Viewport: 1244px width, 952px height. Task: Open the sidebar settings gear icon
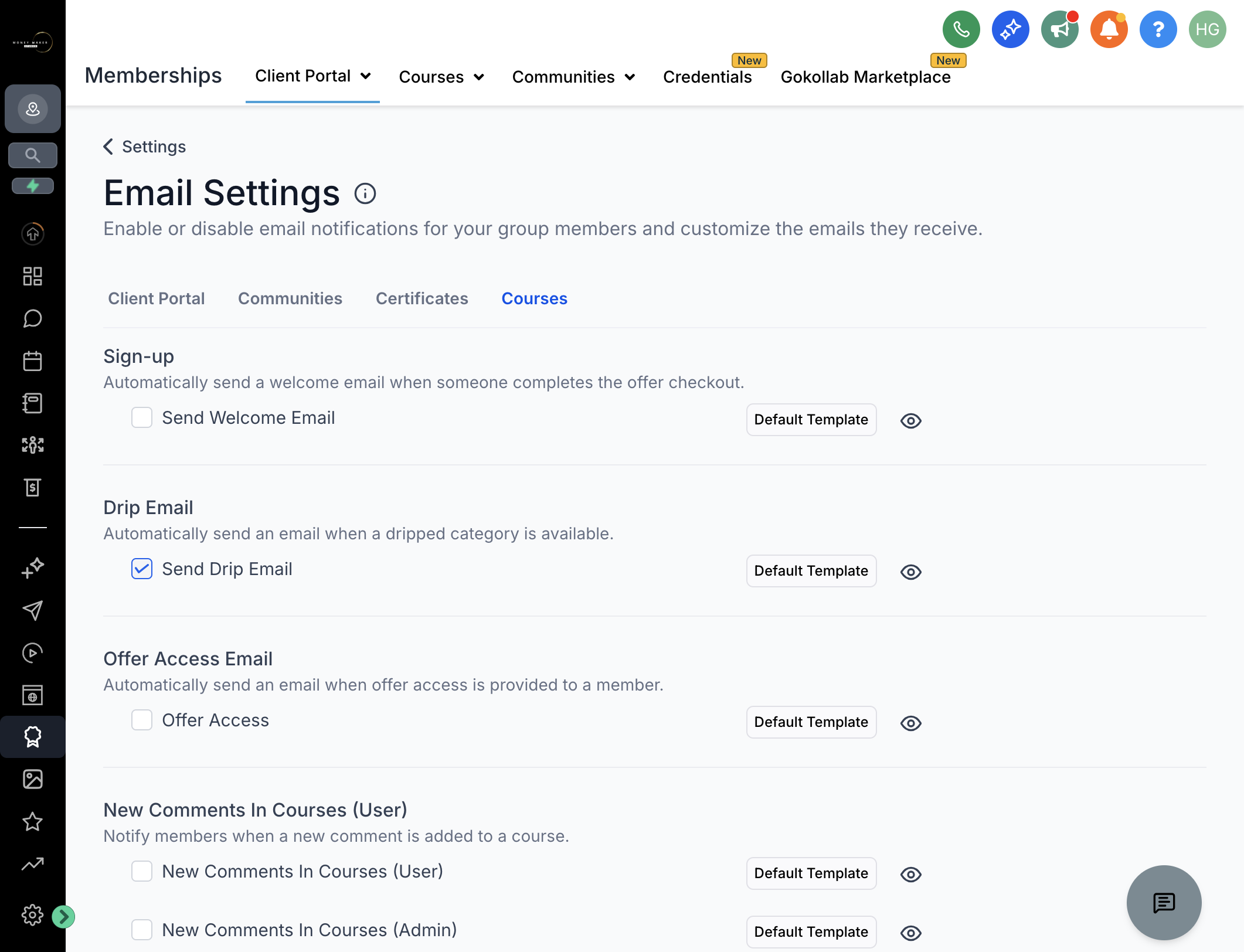coord(33,915)
